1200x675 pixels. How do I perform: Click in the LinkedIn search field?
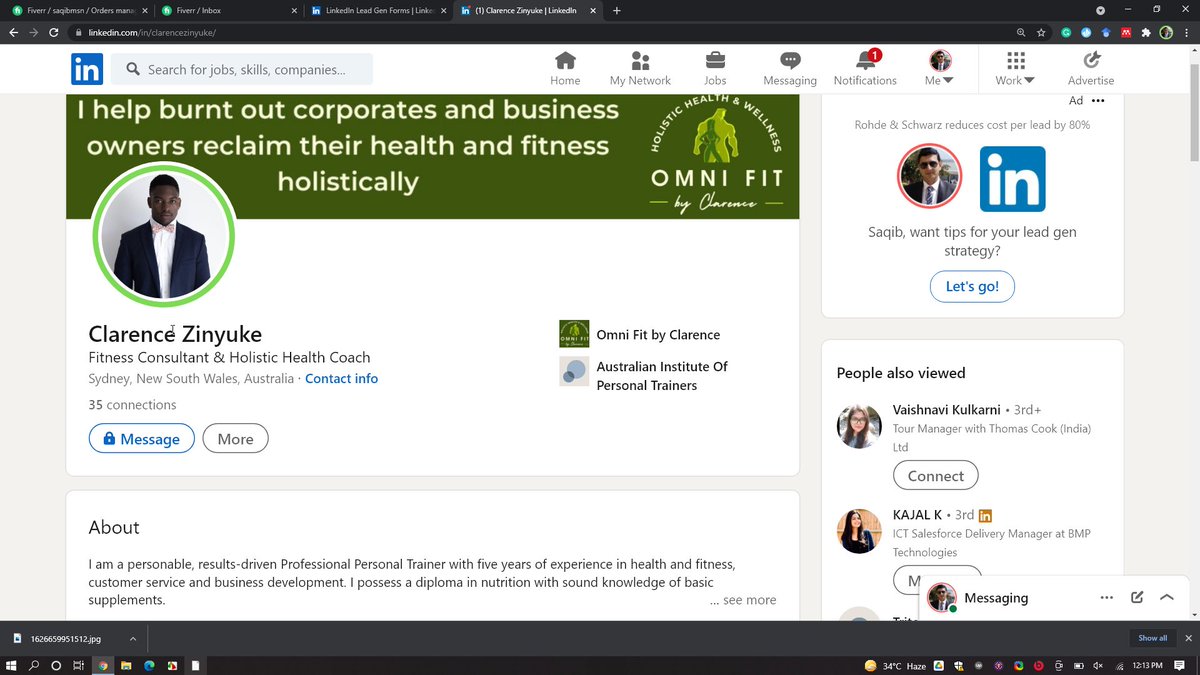(241, 69)
